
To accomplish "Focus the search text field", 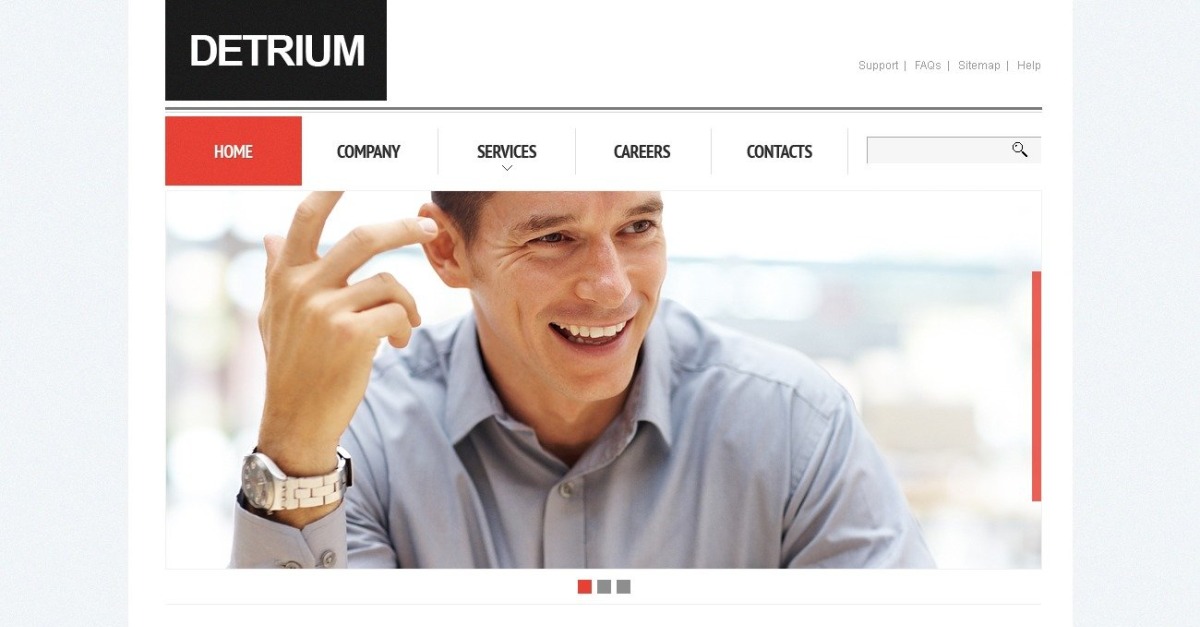I will (x=938, y=150).
